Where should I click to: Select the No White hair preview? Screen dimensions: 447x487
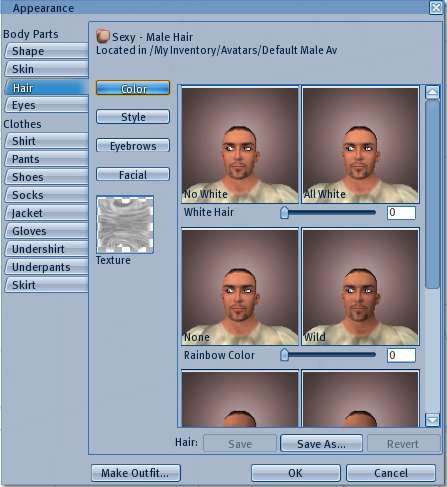(x=240, y=145)
